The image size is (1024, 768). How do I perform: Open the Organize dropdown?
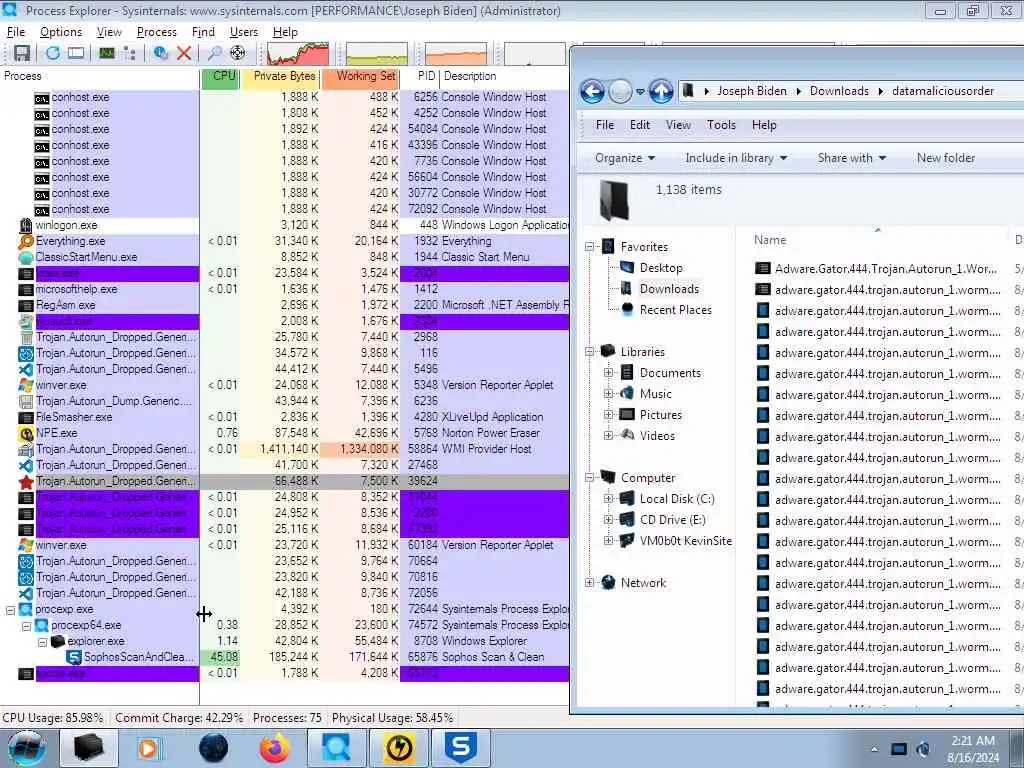(x=625, y=158)
